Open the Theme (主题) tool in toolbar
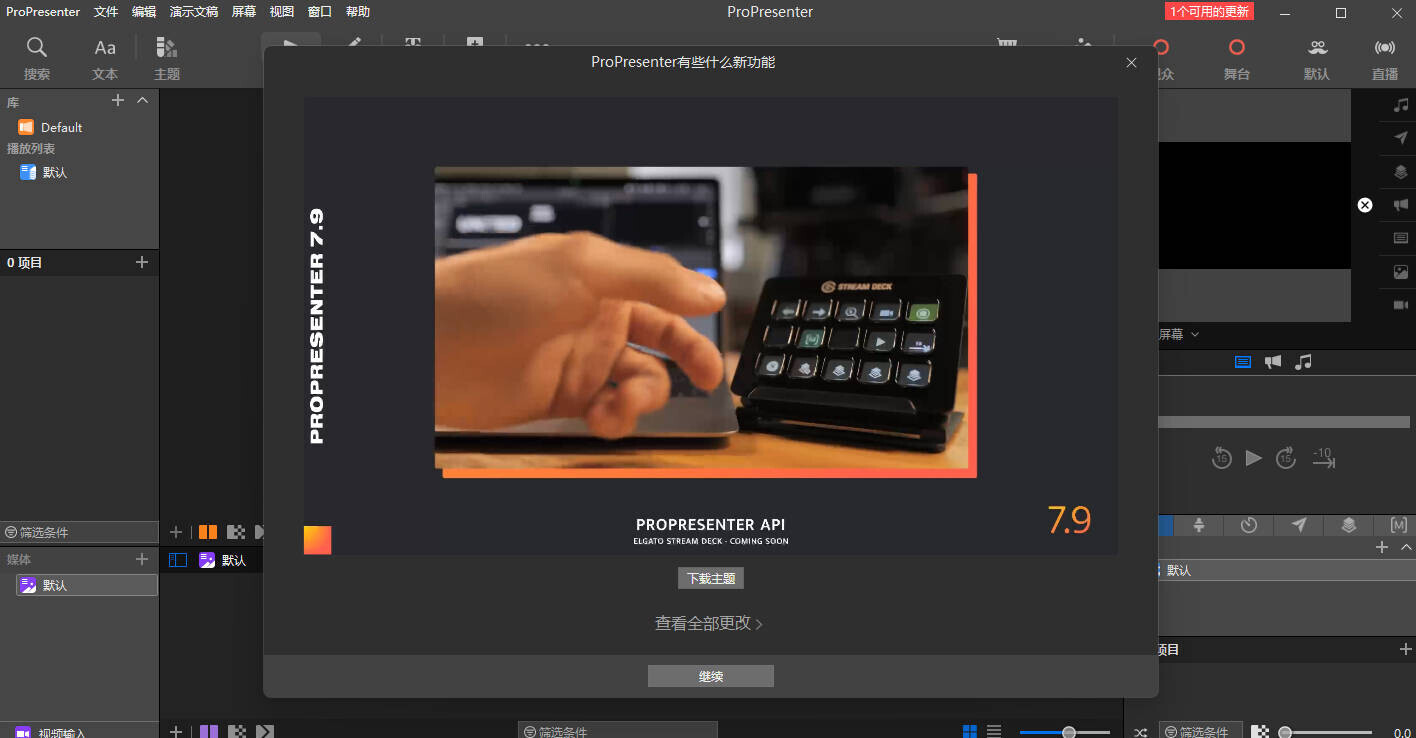Image resolution: width=1416 pixels, height=738 pixels. point(167,58)
